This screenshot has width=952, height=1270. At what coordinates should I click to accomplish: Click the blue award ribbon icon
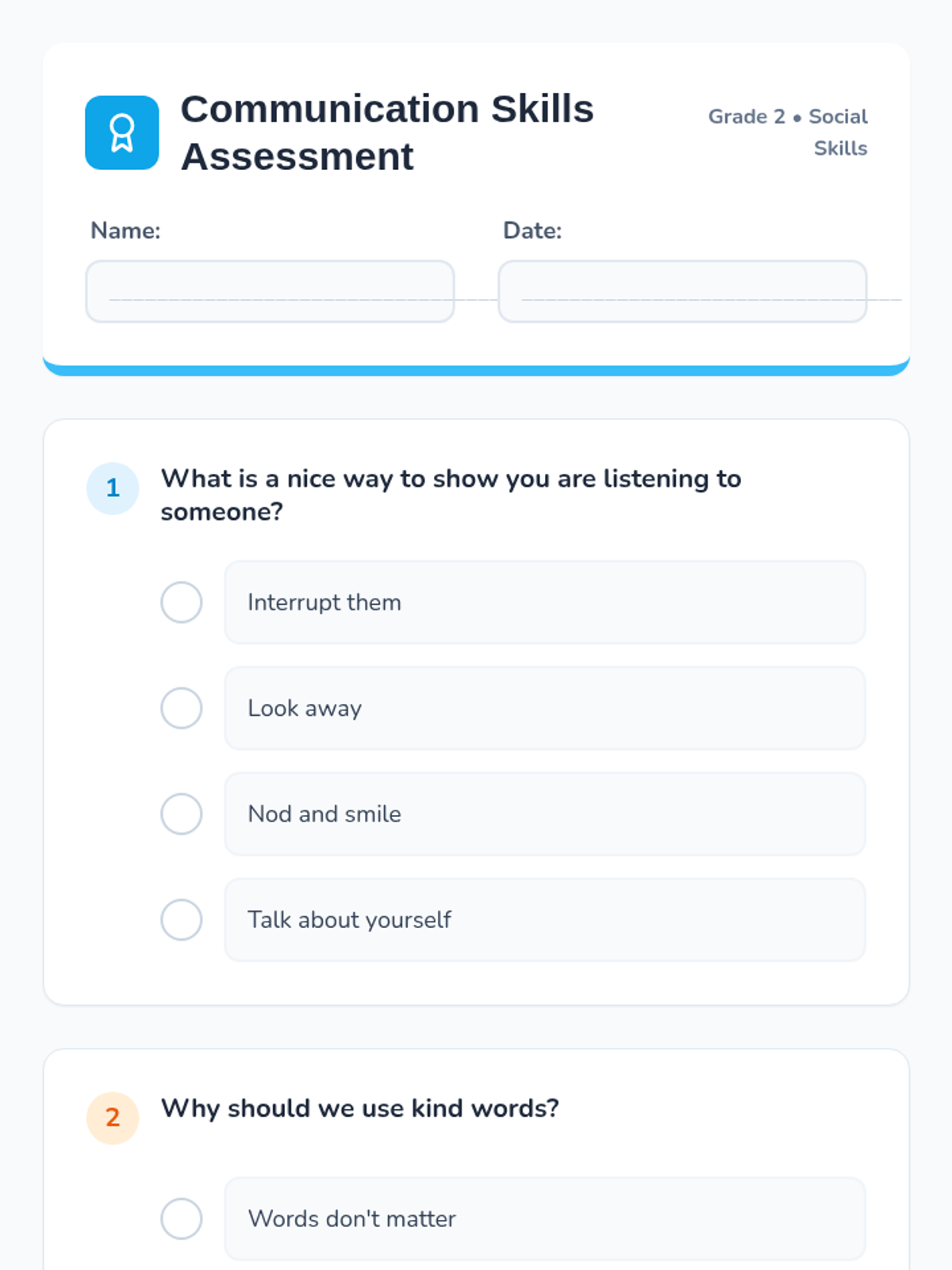(122, 133)
